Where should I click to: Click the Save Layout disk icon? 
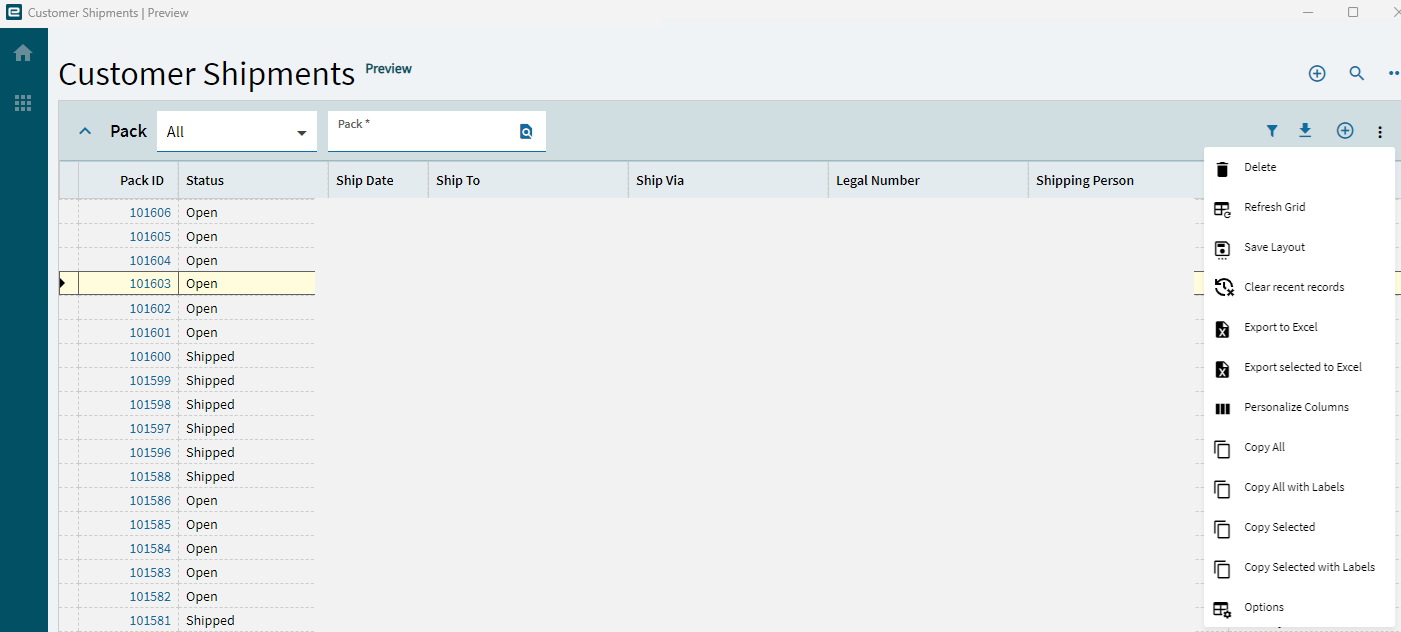point(1222,249)
